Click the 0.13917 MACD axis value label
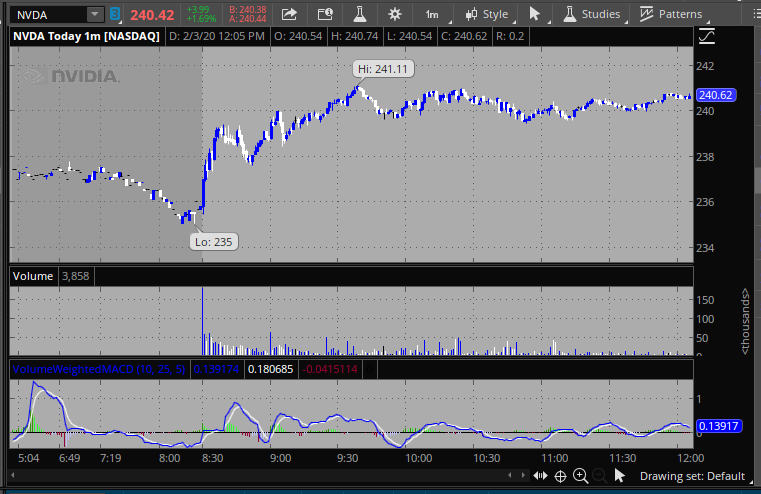The height and width of the screenshot is (494, 761). [x=719, y=426]
